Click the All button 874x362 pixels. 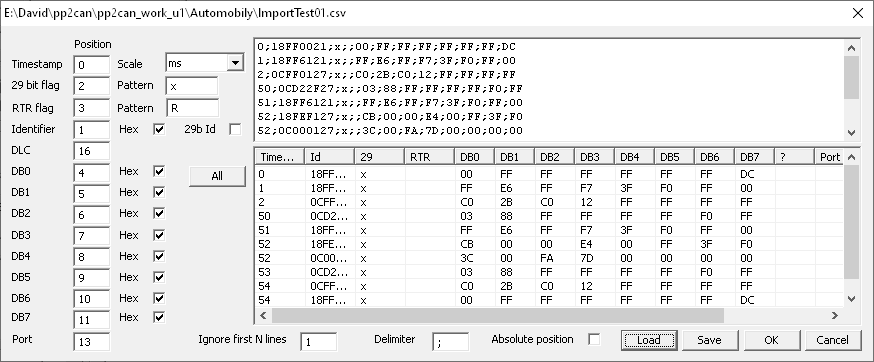217,176
